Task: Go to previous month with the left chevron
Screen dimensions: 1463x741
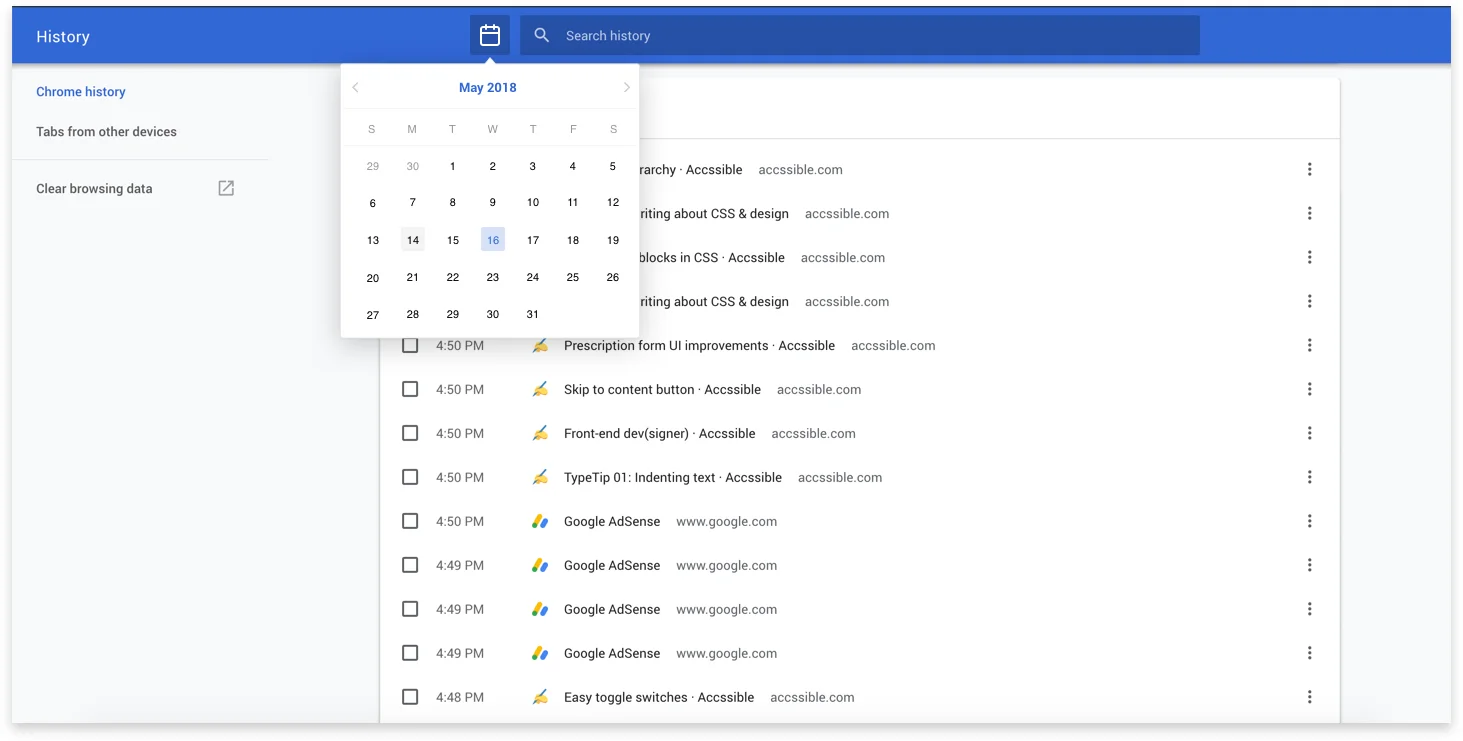Action: pyautogui.click(x=355, y=87)
